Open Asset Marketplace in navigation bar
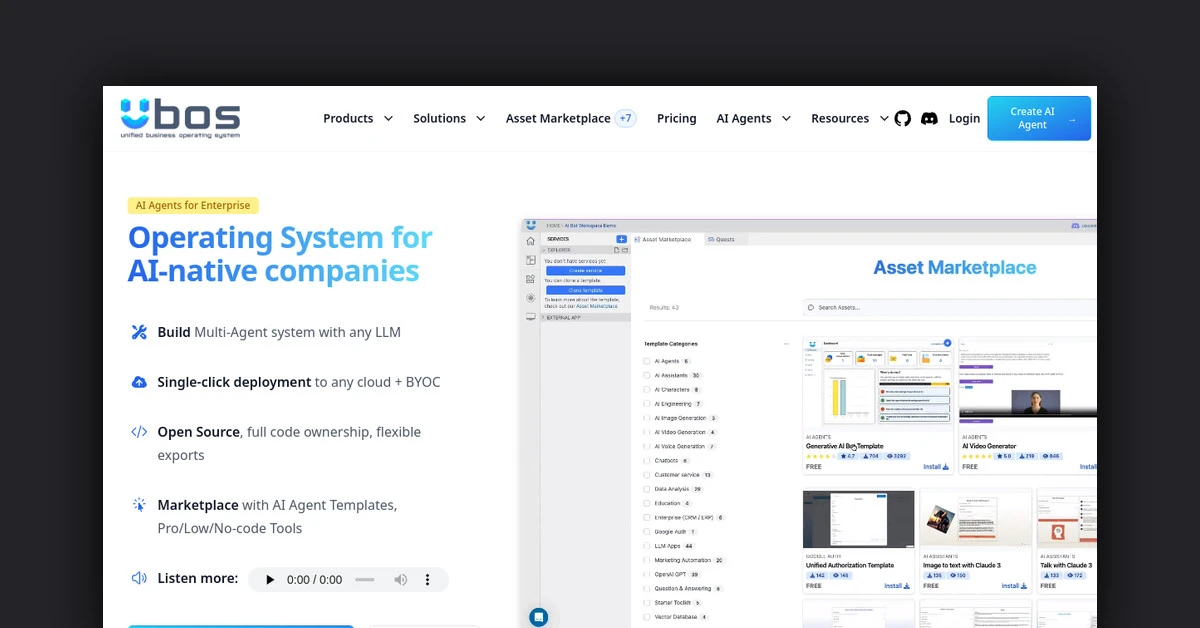1200x628 pixels. tap(558, 118)
